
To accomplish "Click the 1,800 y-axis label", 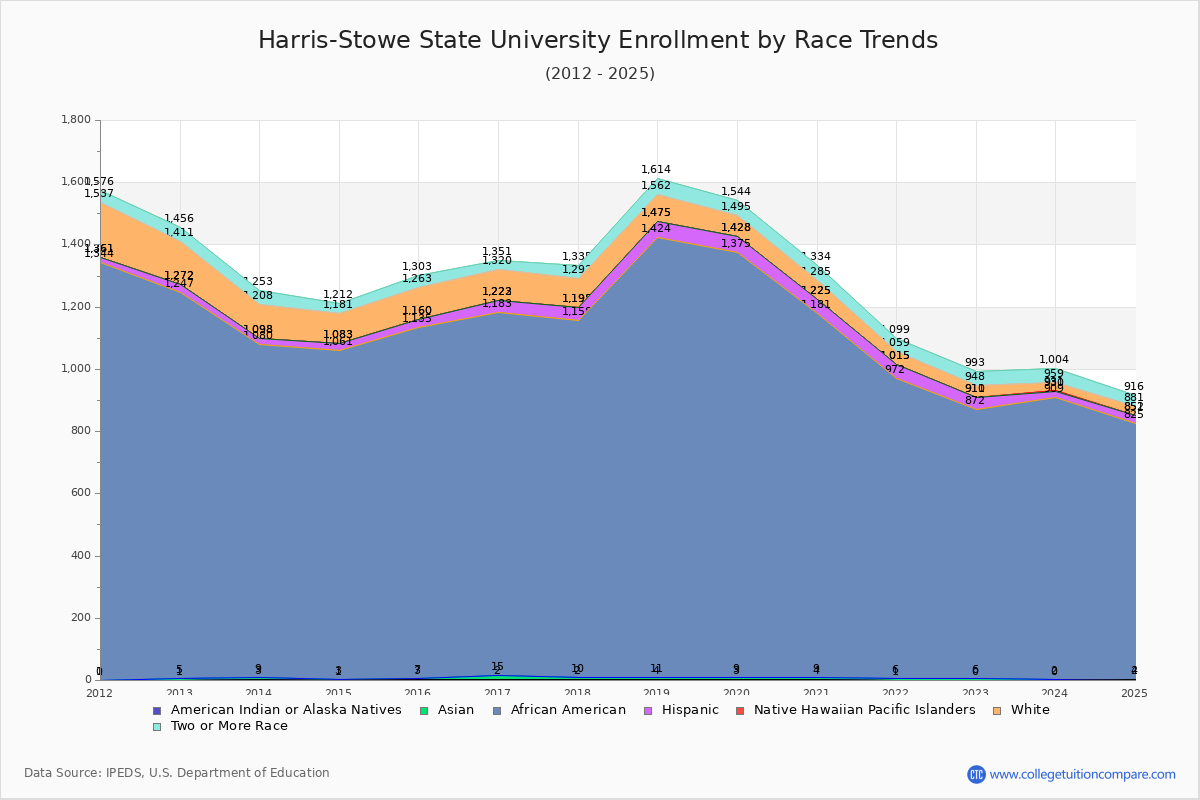I will (76, 120).
